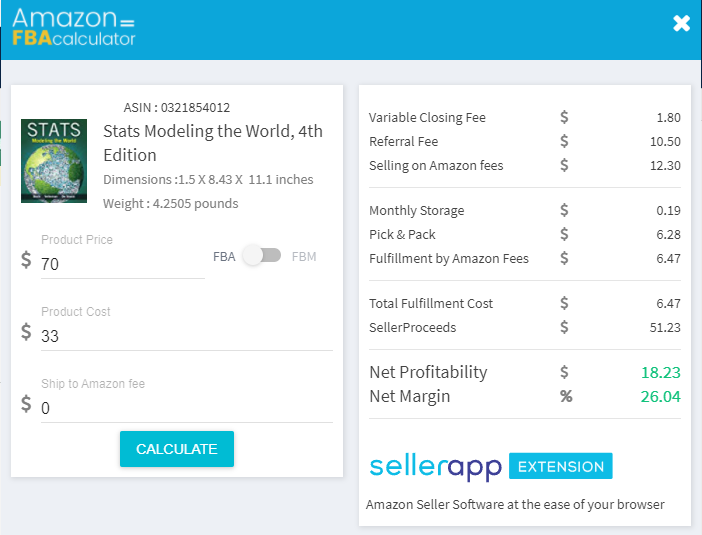Viewport: 702px width, 535px height.
Task: Select Total Fulfillment Cost value 6.47
Action: pos(668,304)
